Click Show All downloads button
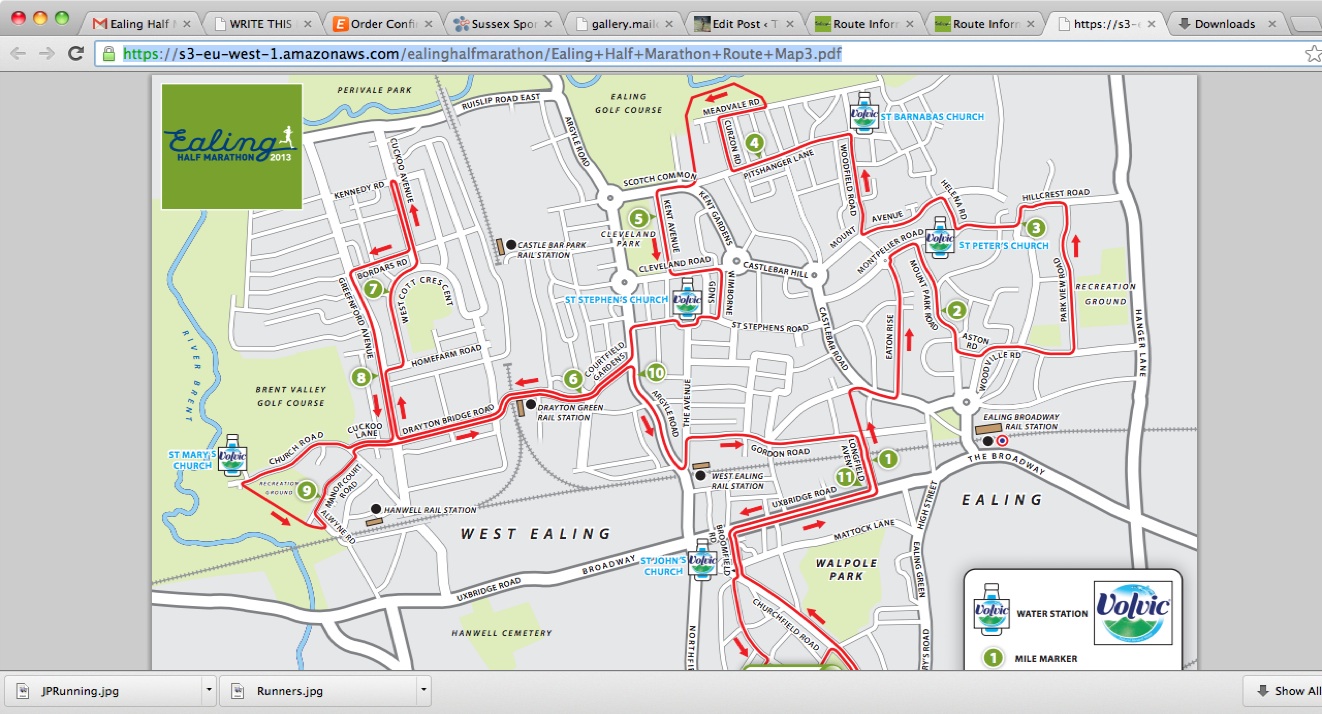Viewport: 1322px width, 714px height. click(1285, 690)
